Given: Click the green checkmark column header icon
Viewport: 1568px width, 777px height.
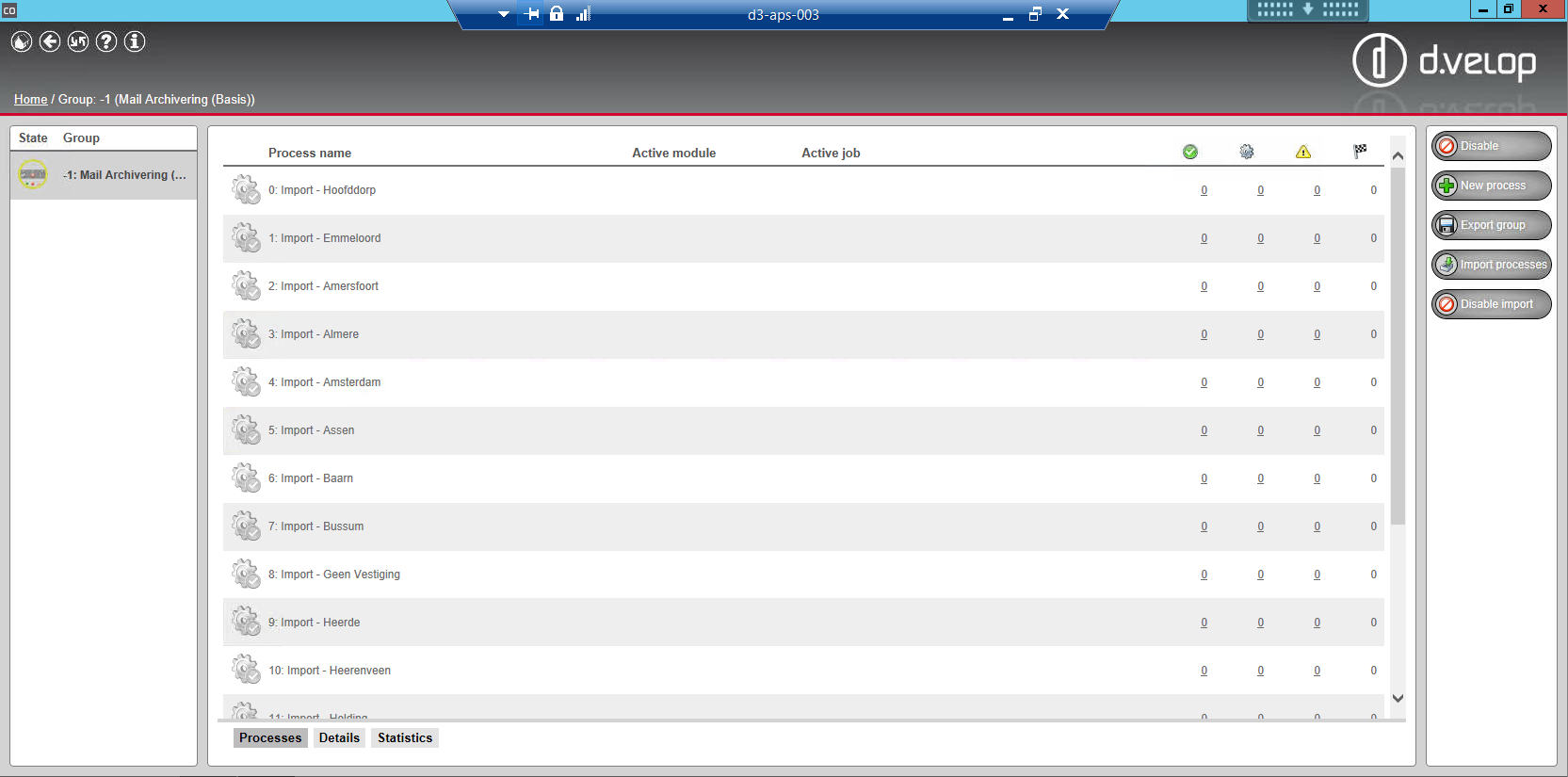Looking at the screenshot, I should tap(1190, 152).
